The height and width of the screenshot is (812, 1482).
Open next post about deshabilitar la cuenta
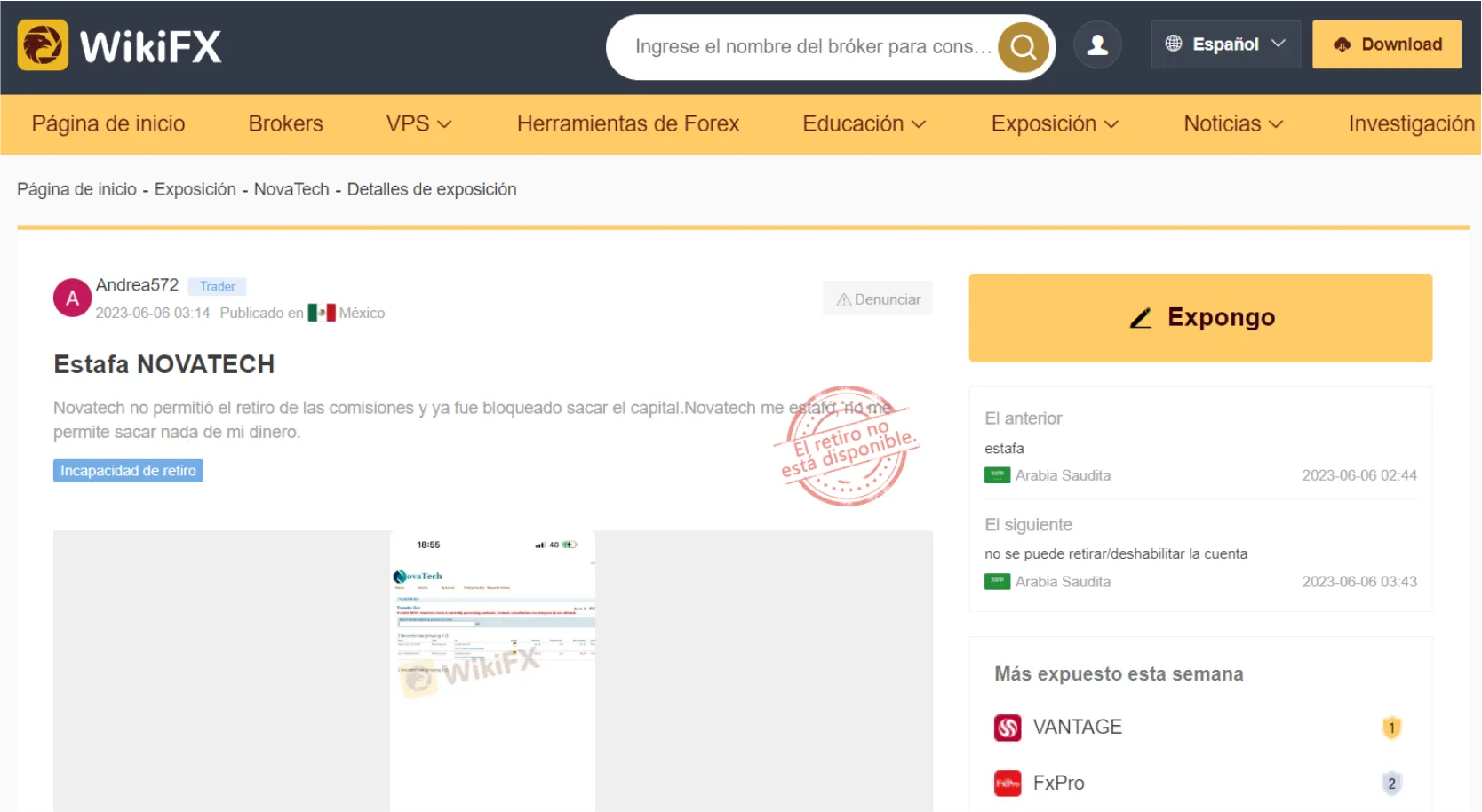click(x=1116, y=554)
